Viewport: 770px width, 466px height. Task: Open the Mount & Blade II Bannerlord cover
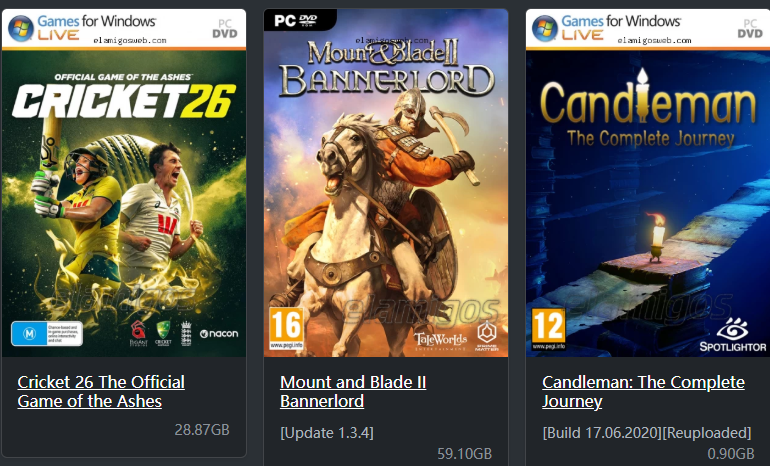click(386, 183)
